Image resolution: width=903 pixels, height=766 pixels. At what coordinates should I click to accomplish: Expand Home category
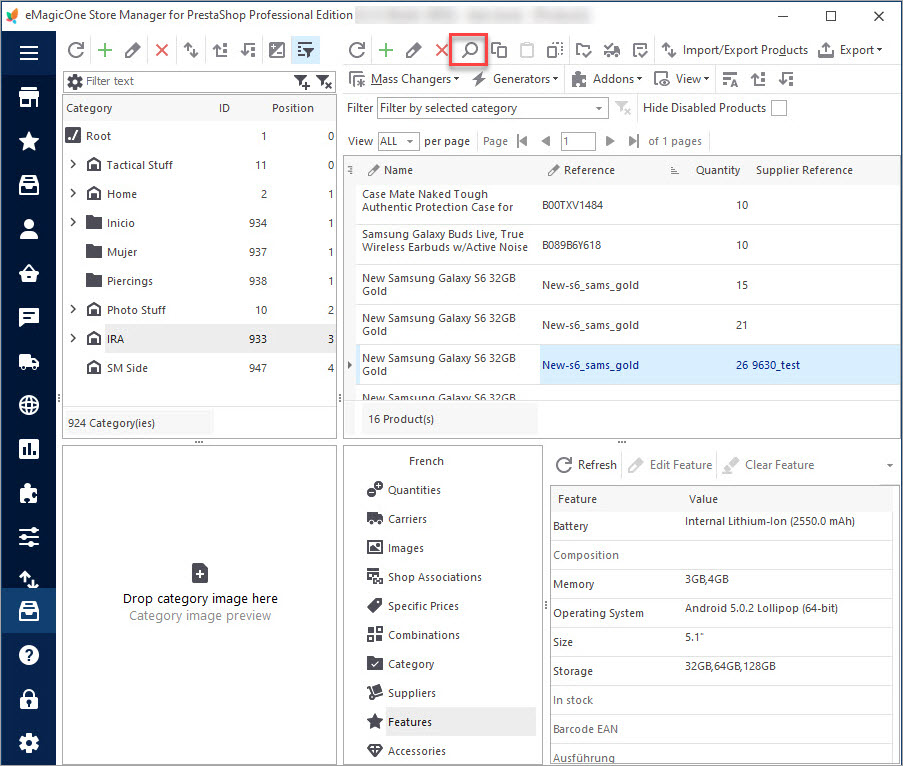73,194
